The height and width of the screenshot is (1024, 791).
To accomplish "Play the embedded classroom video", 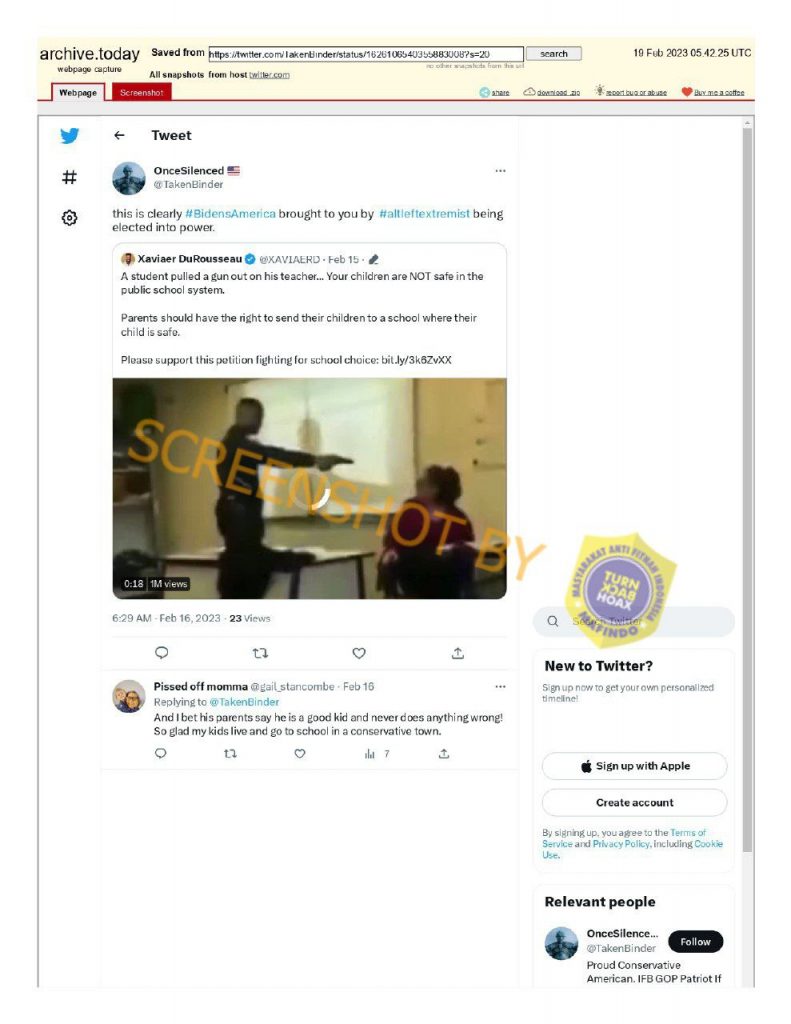I will click(310, 488).
